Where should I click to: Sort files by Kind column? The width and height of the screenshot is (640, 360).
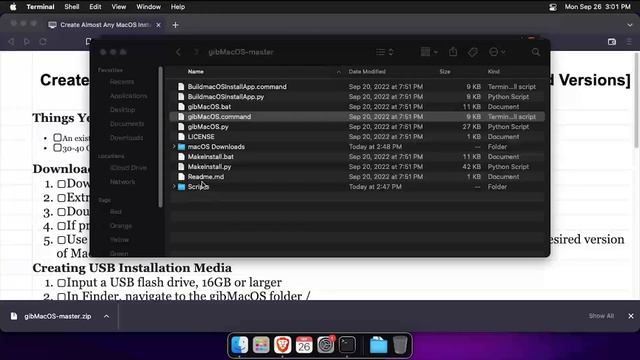click(x=493, y=71)
